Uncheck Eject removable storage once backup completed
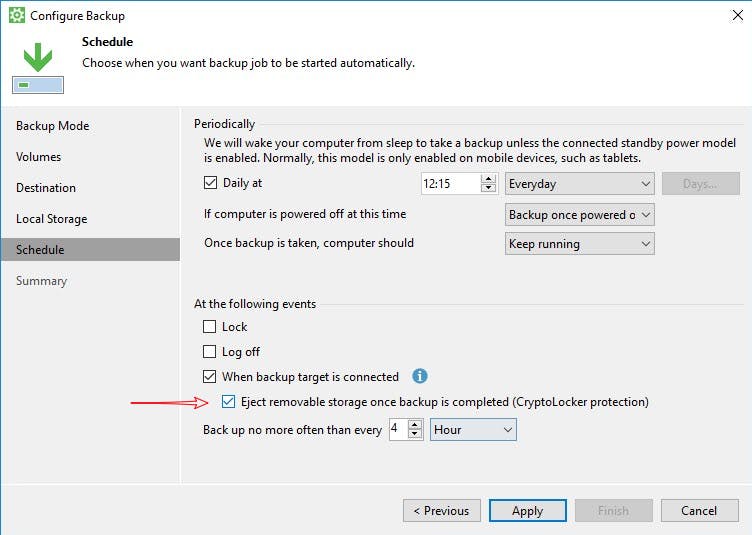The height and width of the screenshot is (535, 752). (x=229, y=402)
